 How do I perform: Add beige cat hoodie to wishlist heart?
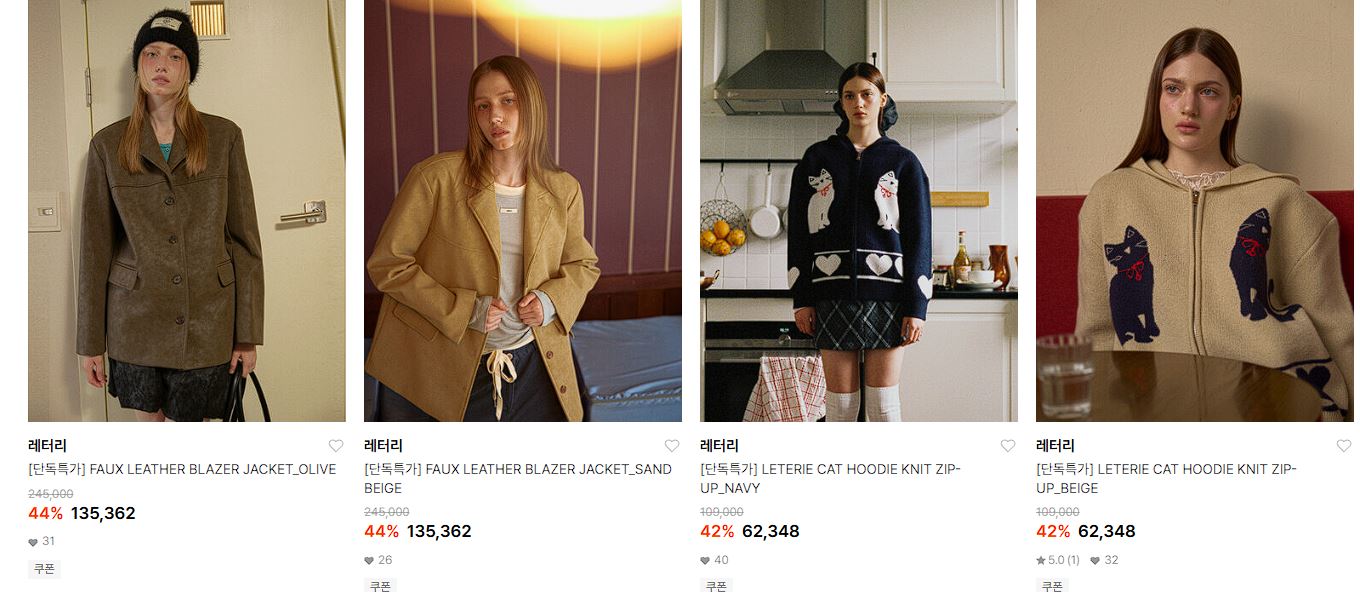(1344, 446)
